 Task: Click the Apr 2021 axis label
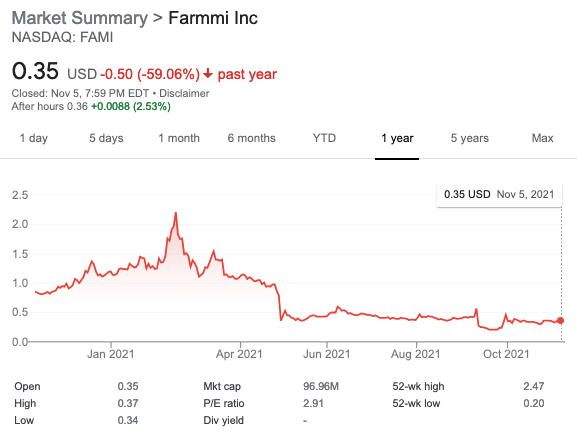point(239,354)
